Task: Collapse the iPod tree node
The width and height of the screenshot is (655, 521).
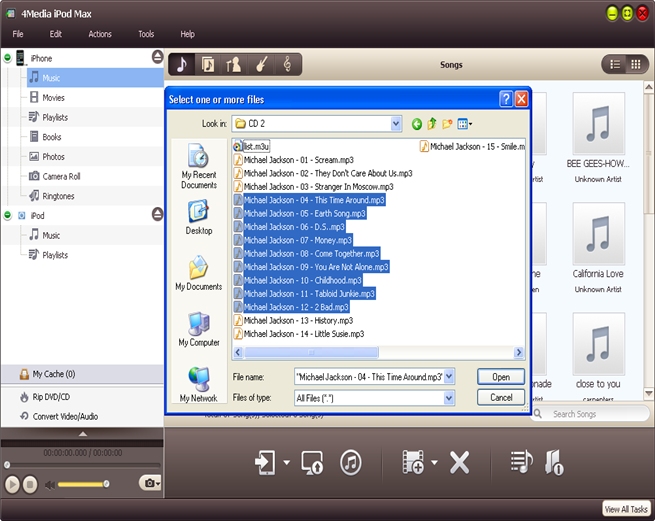Action: (x=8, y=215)
